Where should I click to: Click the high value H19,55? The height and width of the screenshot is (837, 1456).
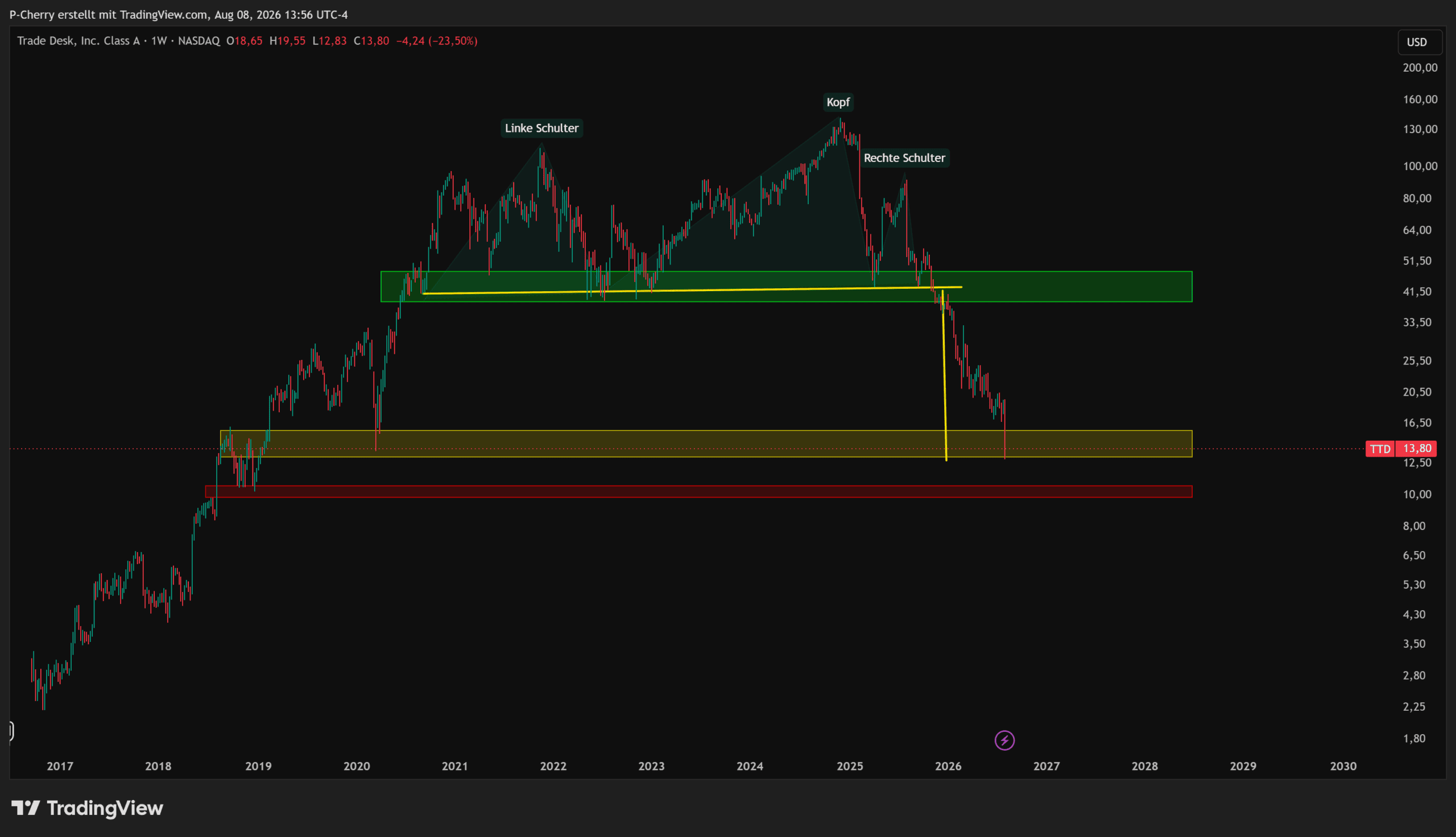(287, 41)
